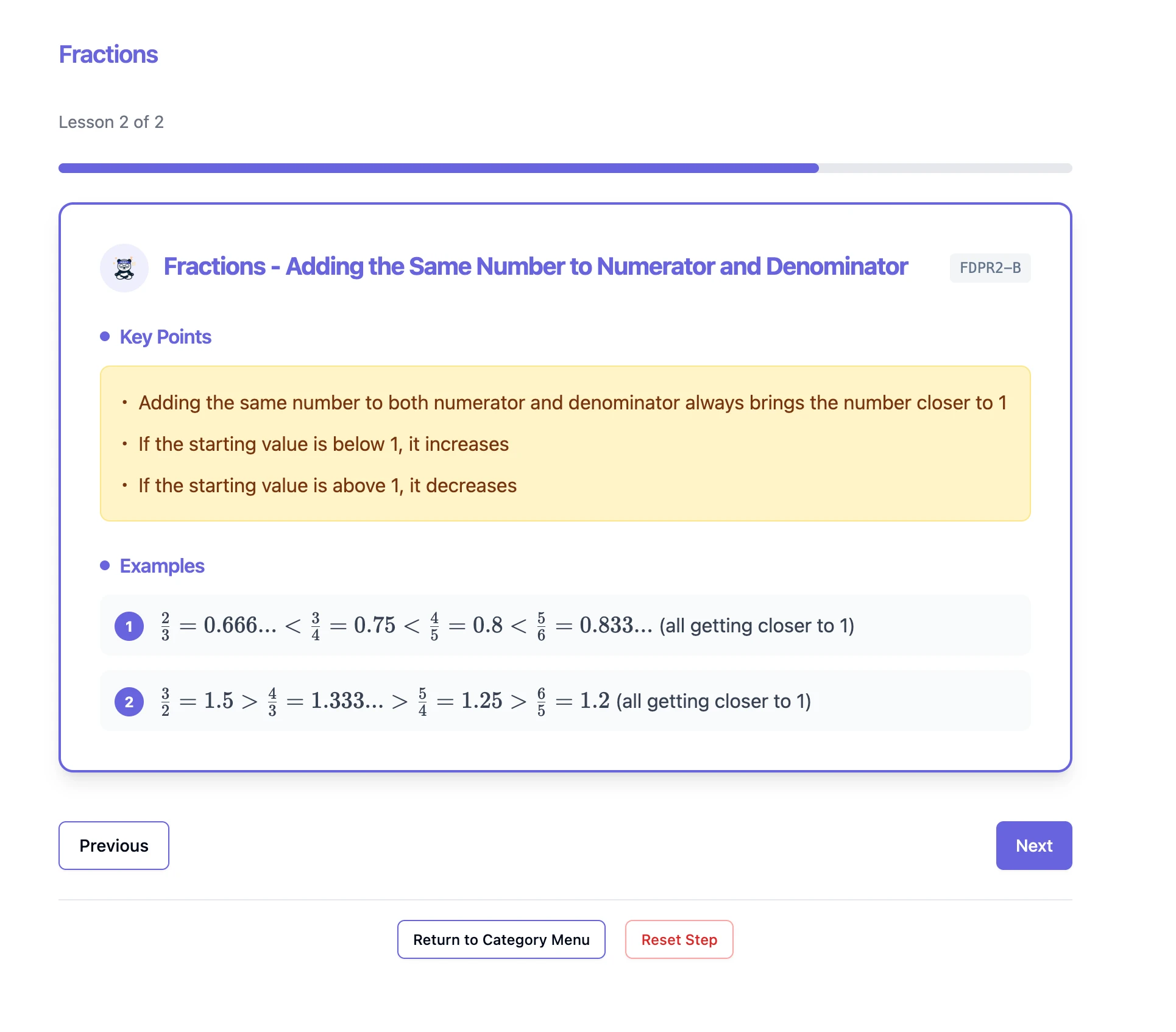The width and height of the screenshot is (1176, 1032).
Task: Toggle example 2 expression row
Action: click(564, 701)
